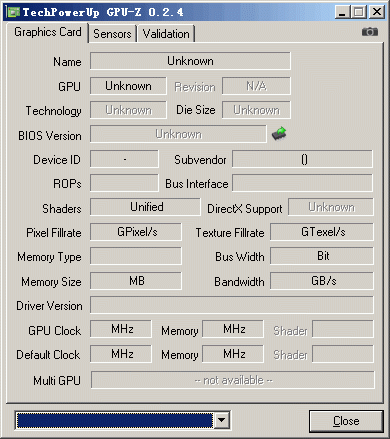Click the empty ROPs field
390x439 pixels.
[124, 183]
